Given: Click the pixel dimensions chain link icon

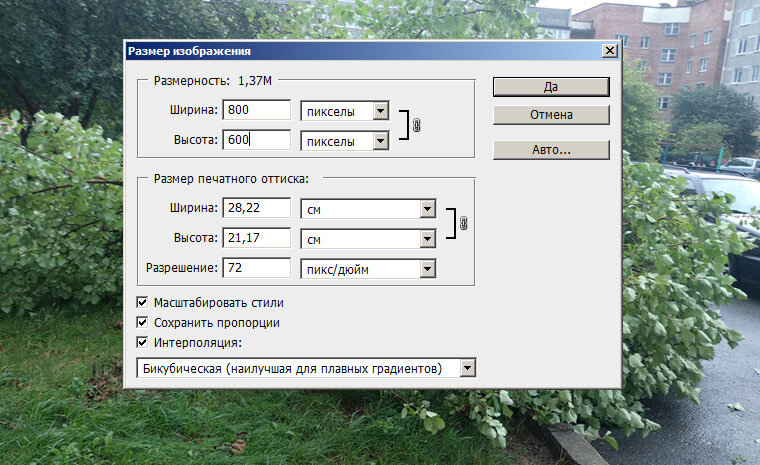Looking at the screenshot, I should pos(416,126).
